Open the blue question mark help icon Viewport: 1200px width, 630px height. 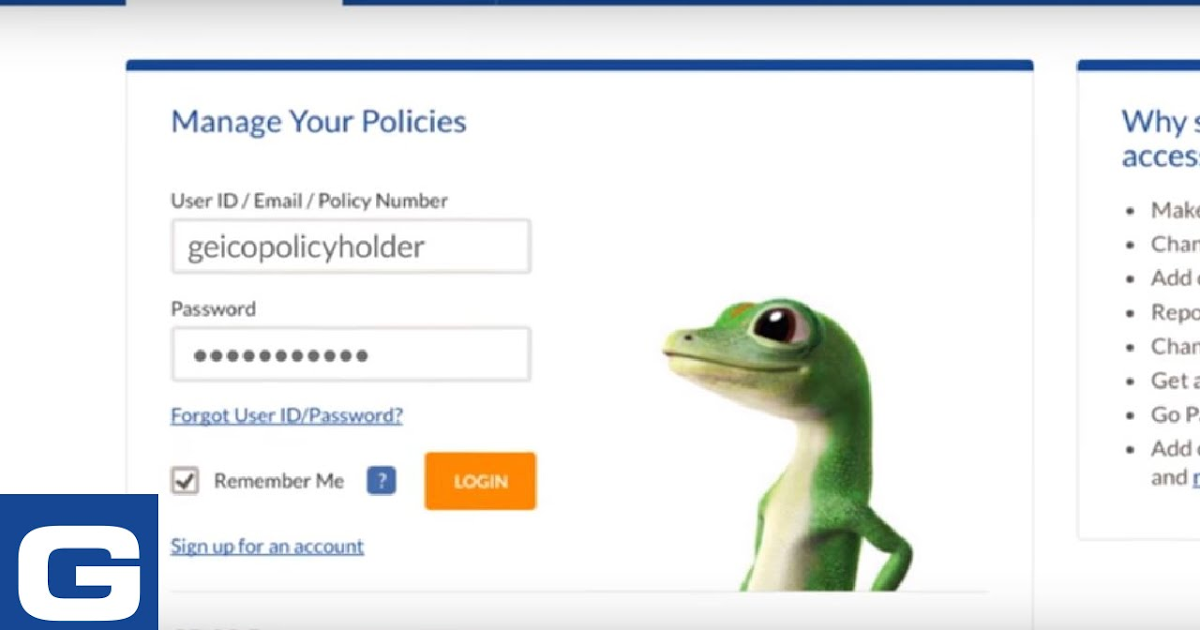(x=381, y=481)
